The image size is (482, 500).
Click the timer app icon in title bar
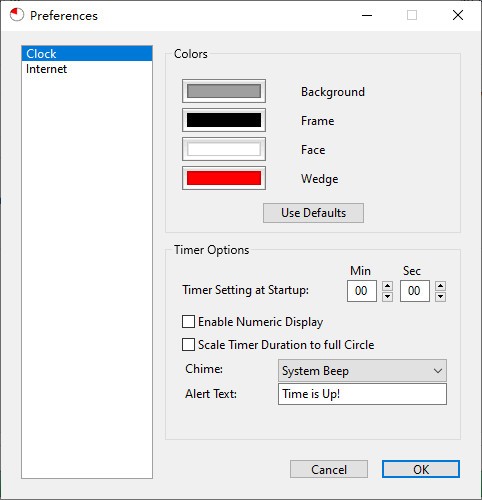17,15
